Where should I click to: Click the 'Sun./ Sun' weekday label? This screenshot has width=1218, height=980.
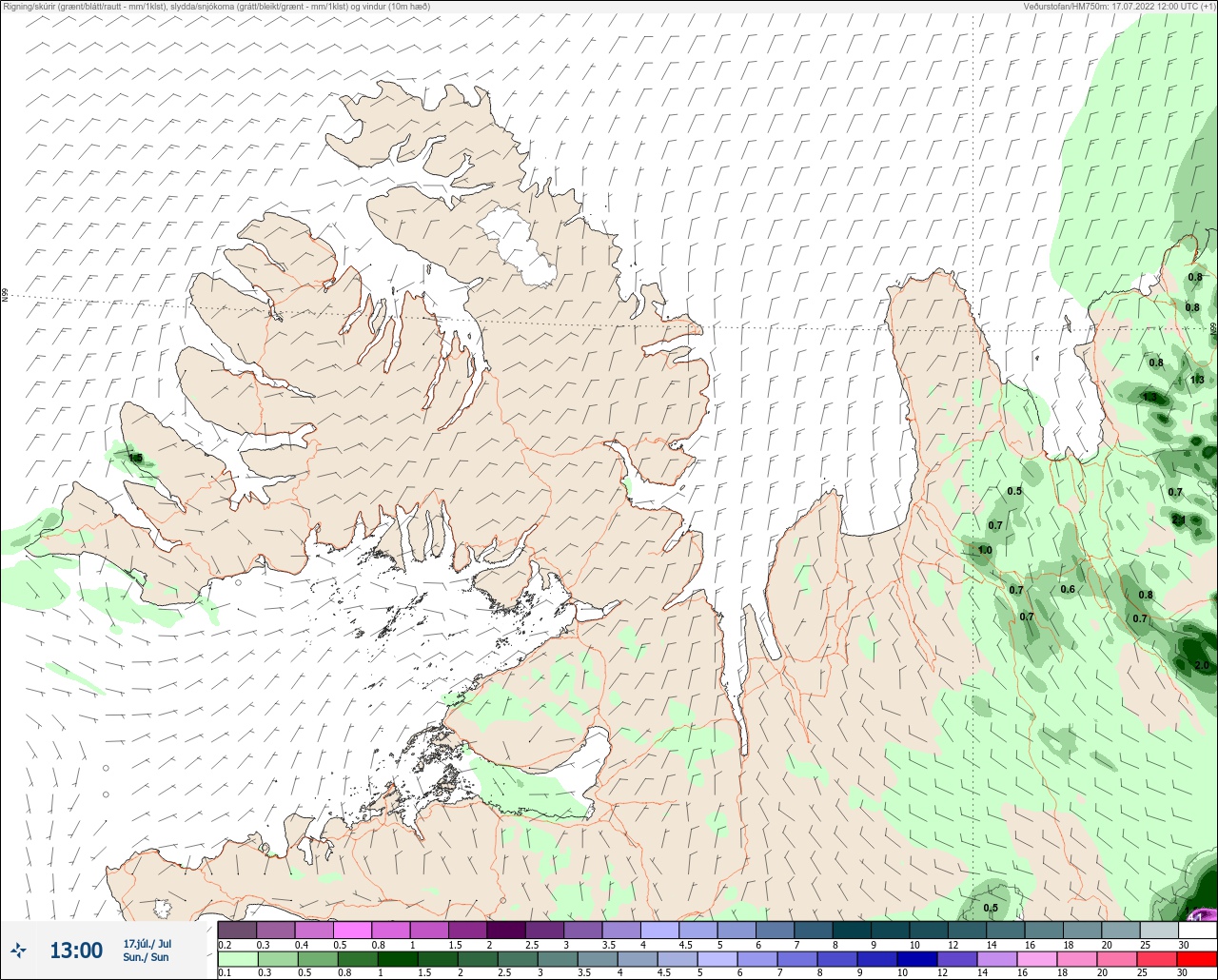[x=146, y=957]
